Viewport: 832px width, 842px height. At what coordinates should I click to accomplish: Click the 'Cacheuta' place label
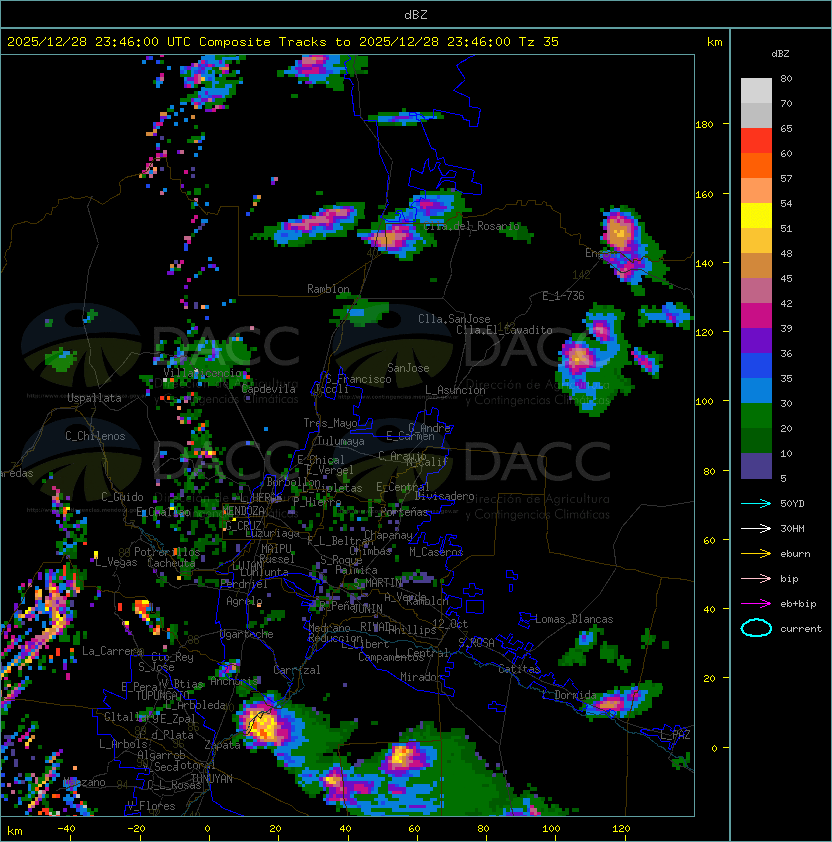(x=171, y=563)
